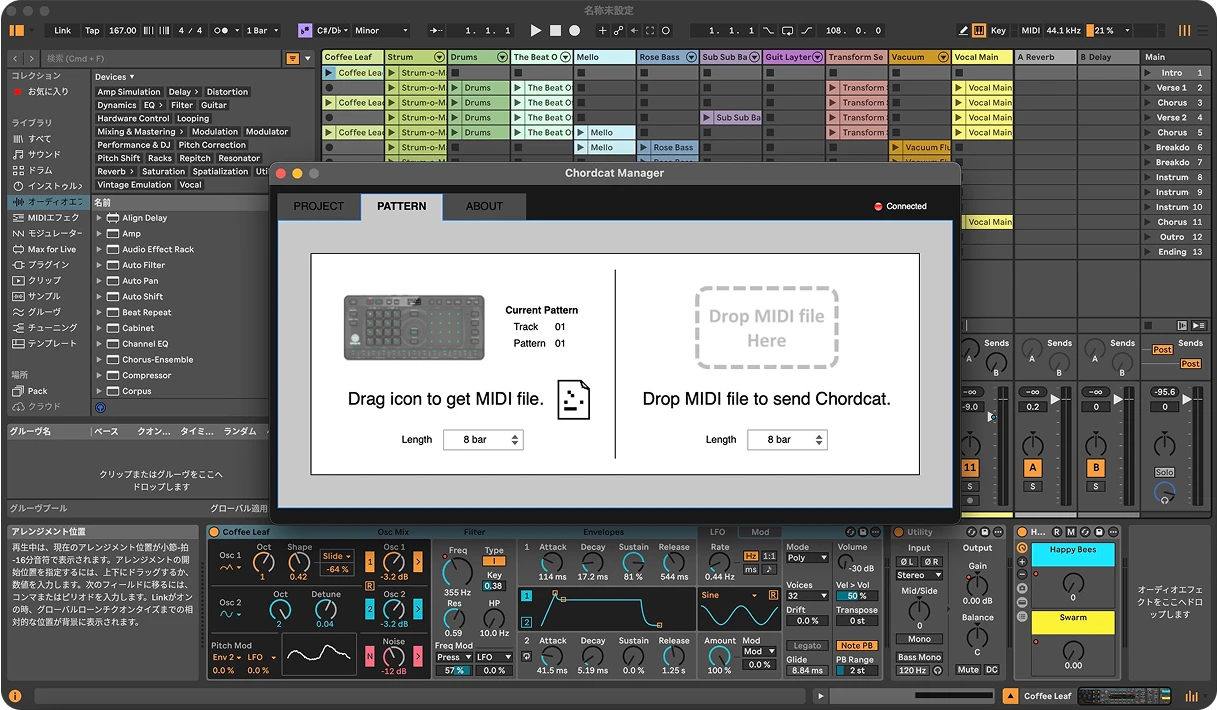Switch to the PROJECT tab
Viewport: 1217px width, 710px height.
[318, 206]
